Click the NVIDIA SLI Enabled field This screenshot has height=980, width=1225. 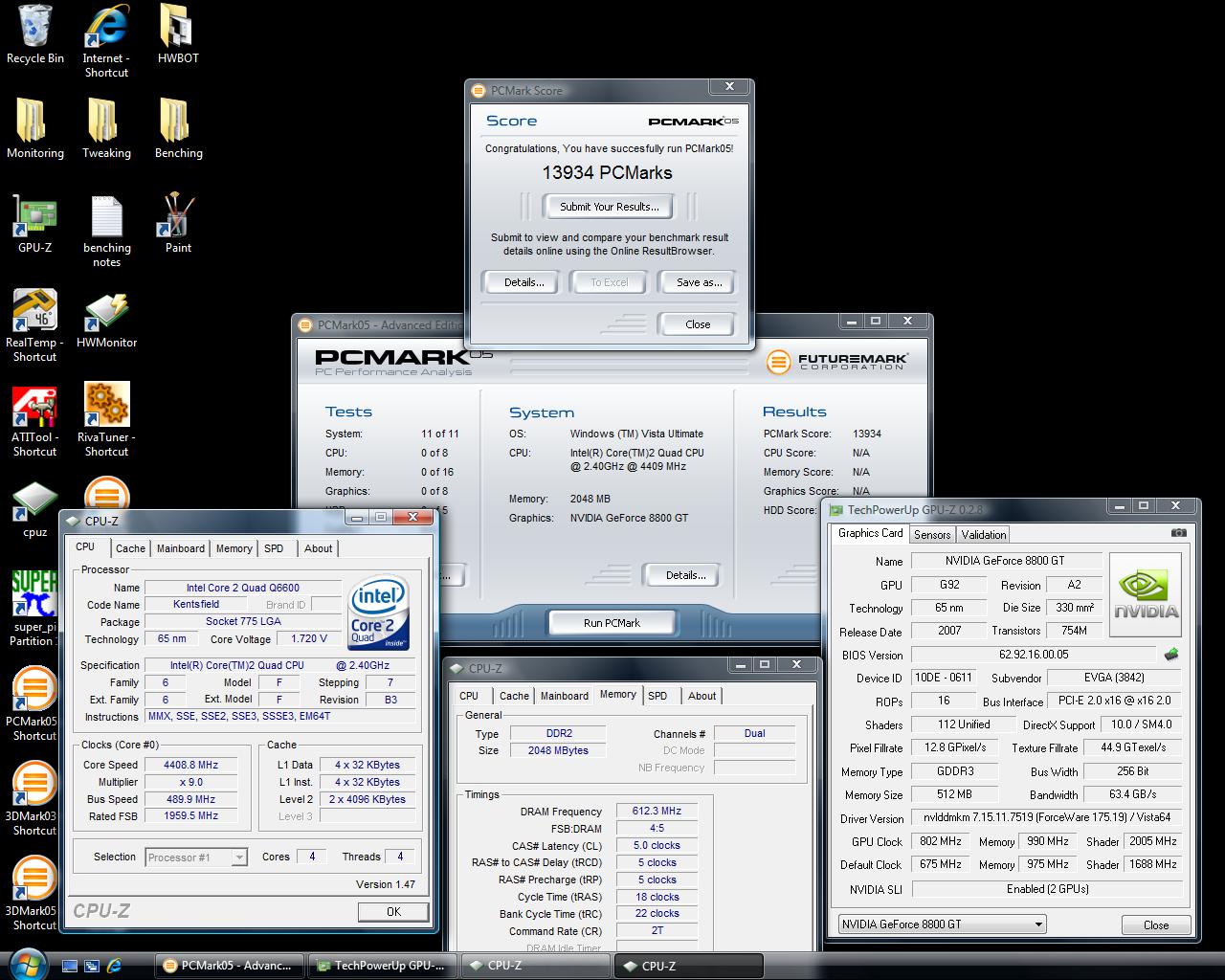click(x=1047, y=889)
